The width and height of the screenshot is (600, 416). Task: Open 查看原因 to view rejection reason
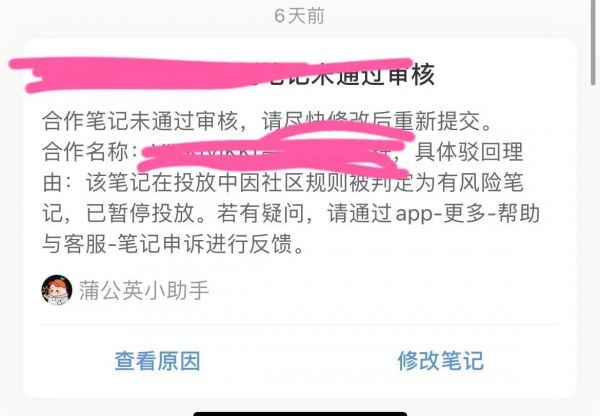pos(158,361)
